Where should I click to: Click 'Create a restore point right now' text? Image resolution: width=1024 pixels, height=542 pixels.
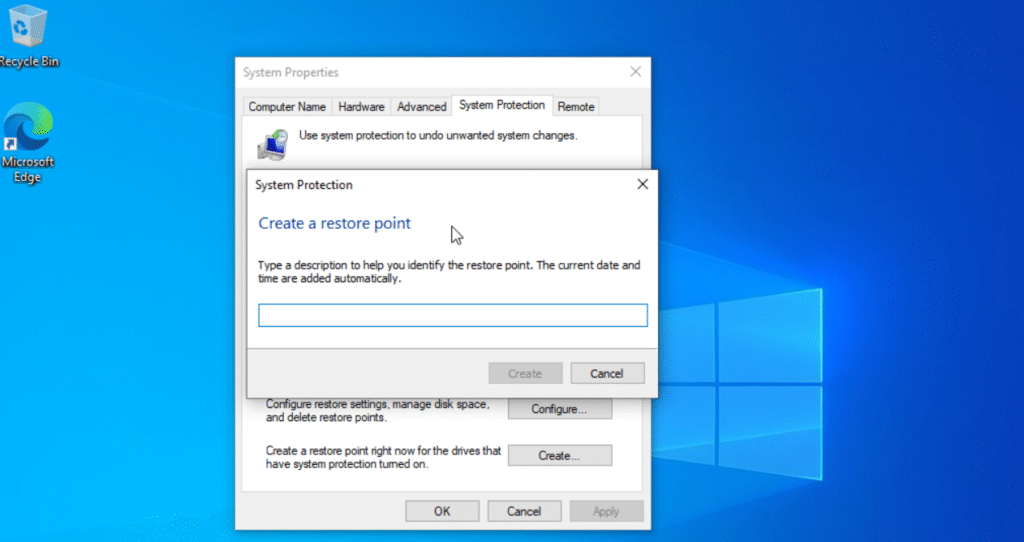click(x=383, y=457)
